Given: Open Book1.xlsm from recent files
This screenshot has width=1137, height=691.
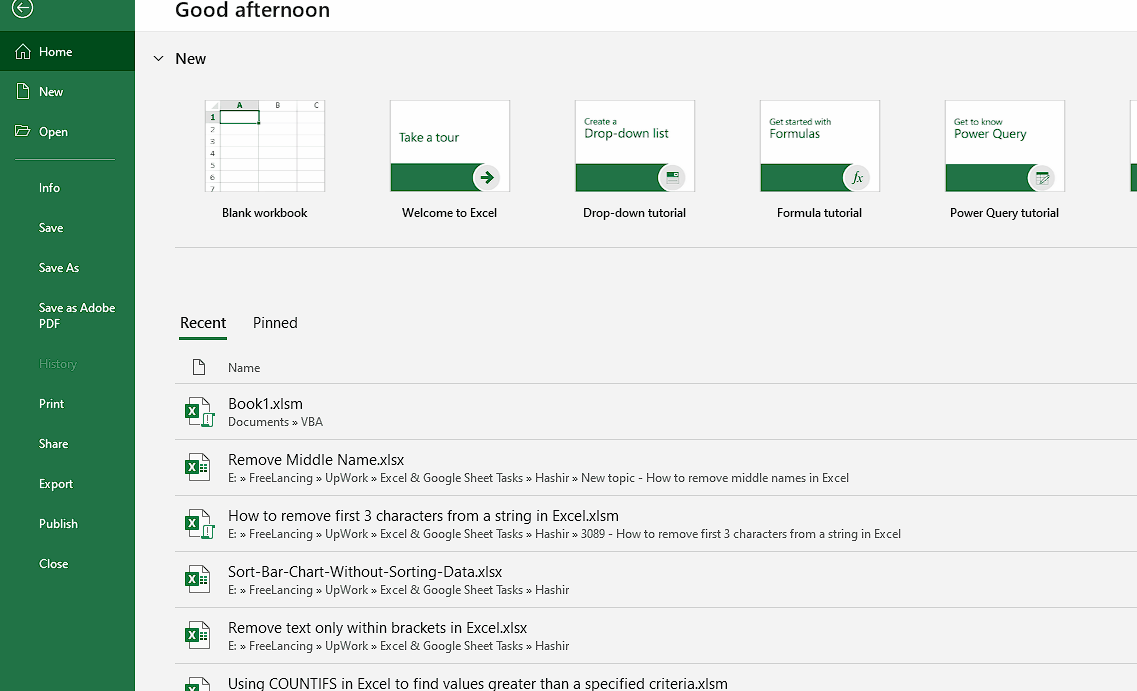Looking at the screenshot, I should [656, 412].
